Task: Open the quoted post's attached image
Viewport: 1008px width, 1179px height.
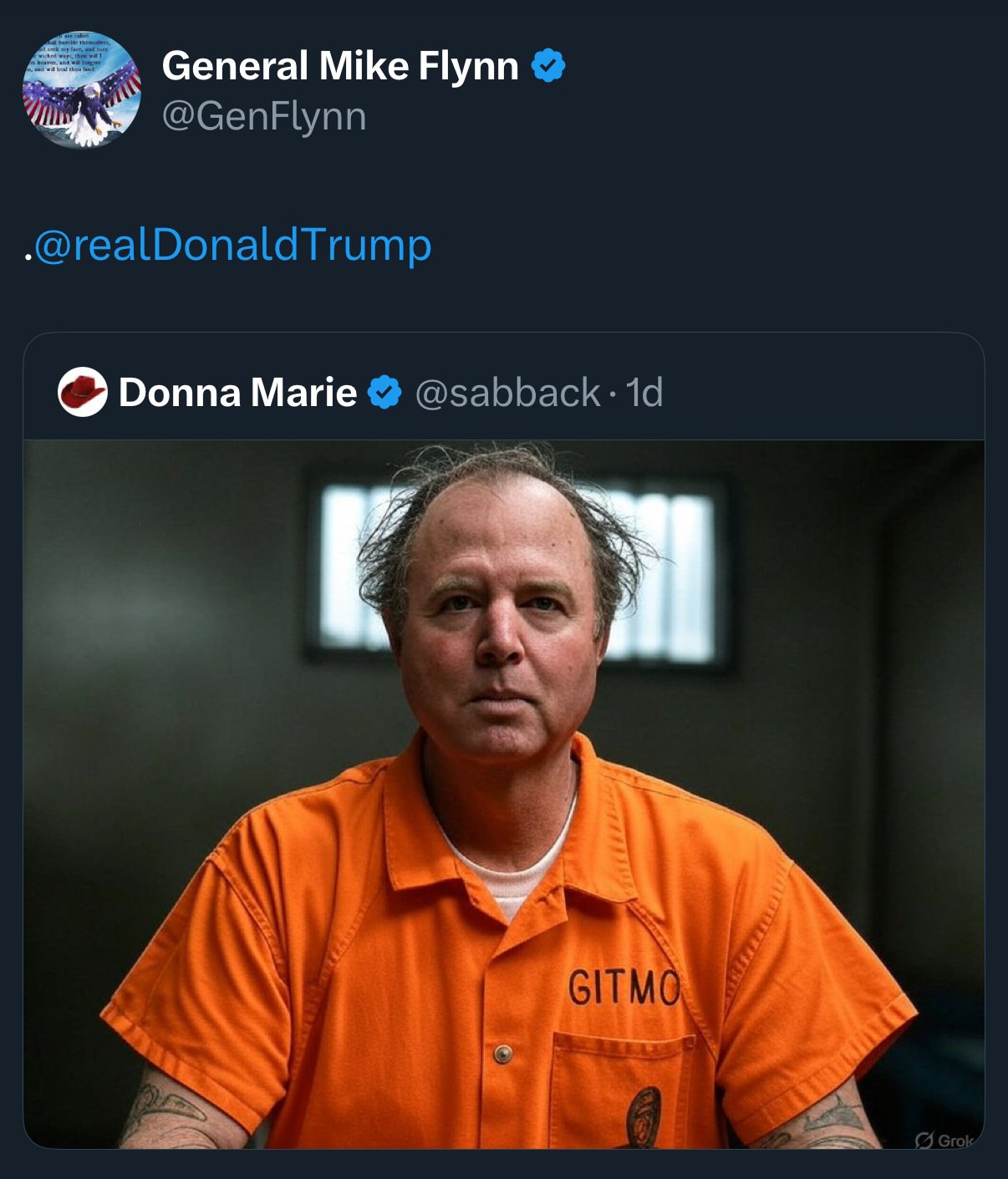Action: coord(504,795)
